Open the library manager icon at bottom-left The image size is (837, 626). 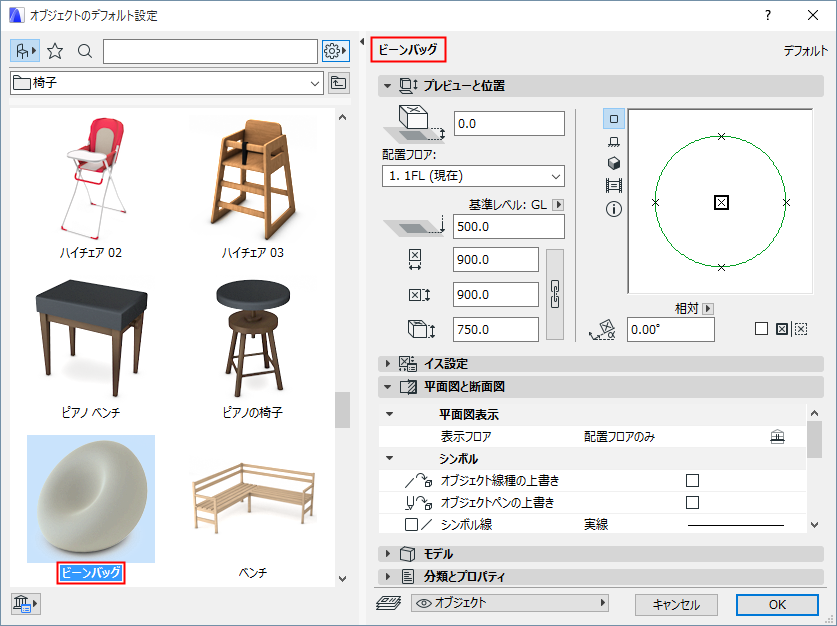(25, 604)
